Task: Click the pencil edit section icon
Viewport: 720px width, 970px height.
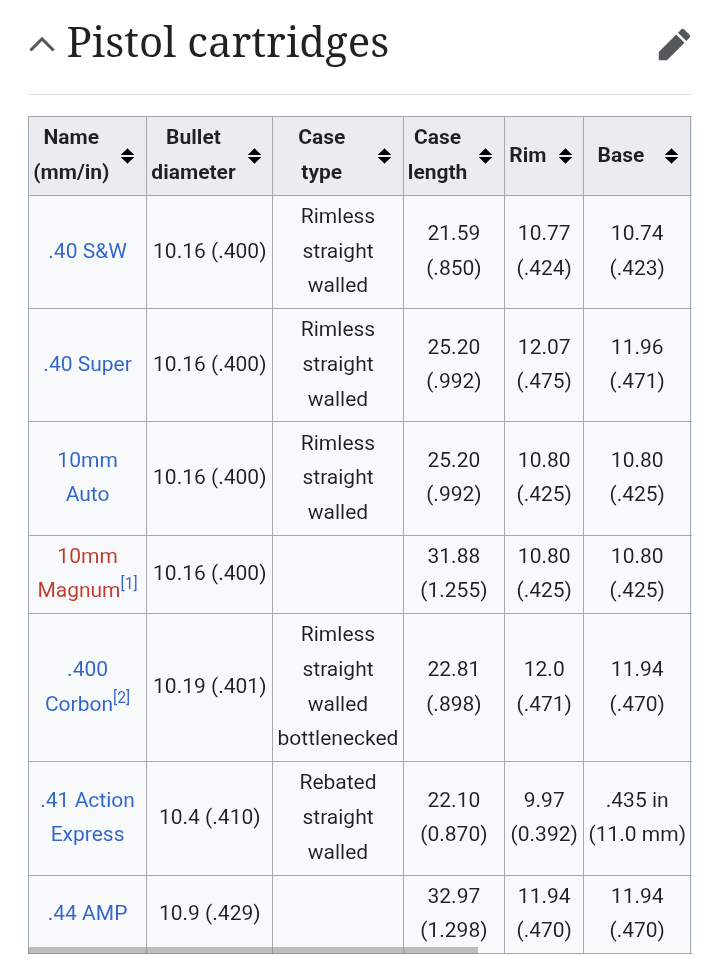Action: 674,44
